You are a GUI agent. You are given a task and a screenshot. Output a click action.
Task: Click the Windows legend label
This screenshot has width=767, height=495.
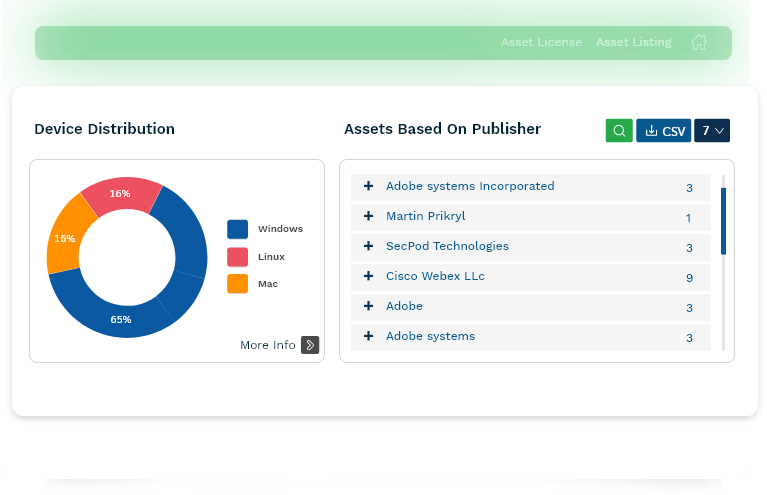pyautogui.click(x=280, y=229)
